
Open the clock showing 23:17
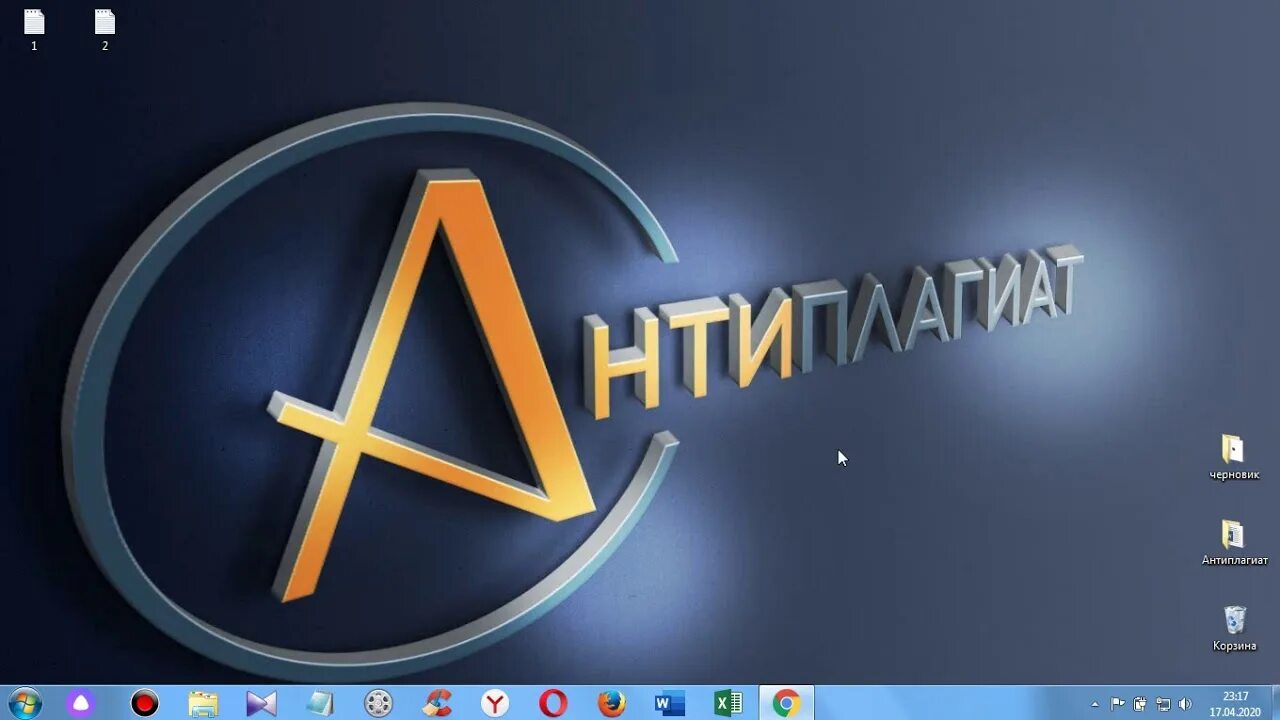[x=1235, y=703]
